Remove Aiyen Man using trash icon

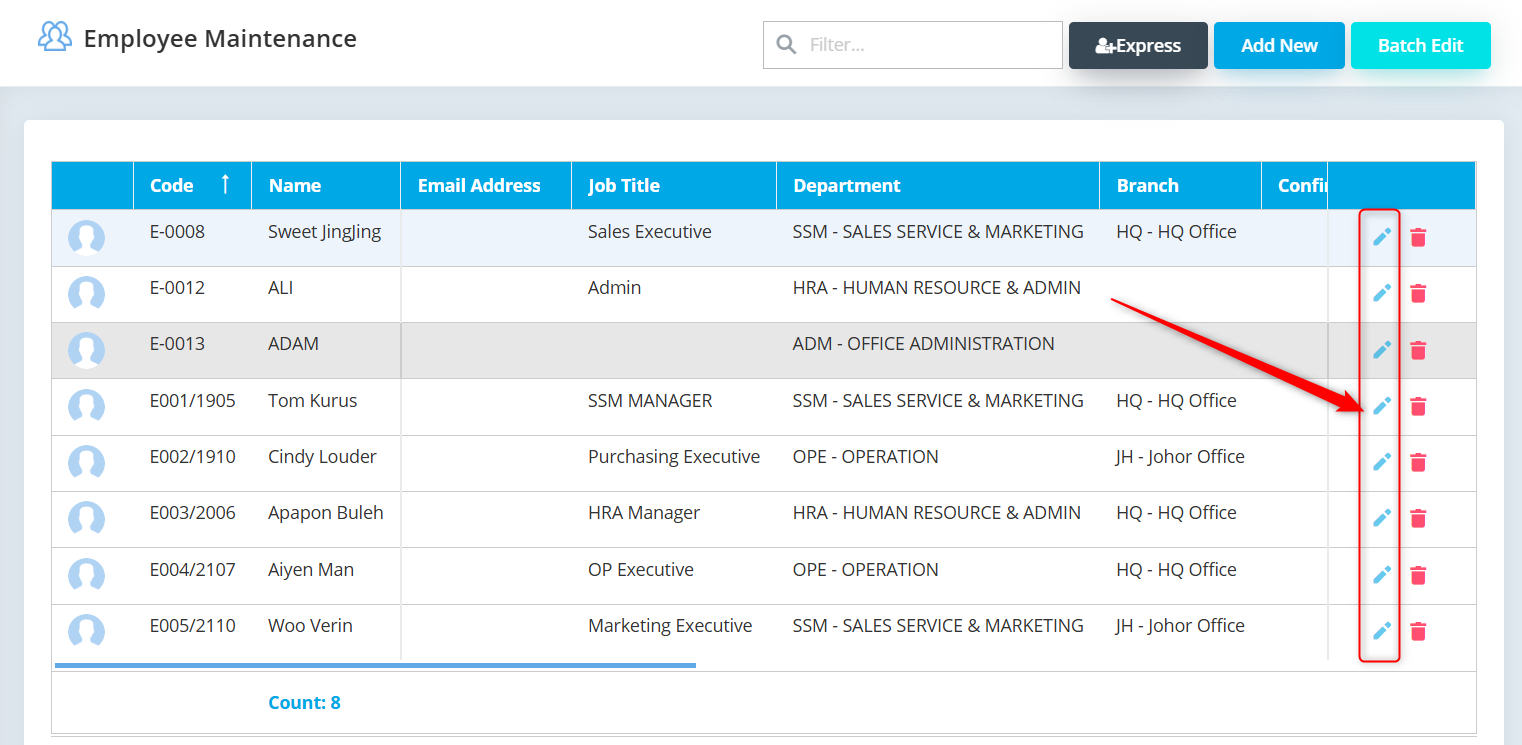1418,575
